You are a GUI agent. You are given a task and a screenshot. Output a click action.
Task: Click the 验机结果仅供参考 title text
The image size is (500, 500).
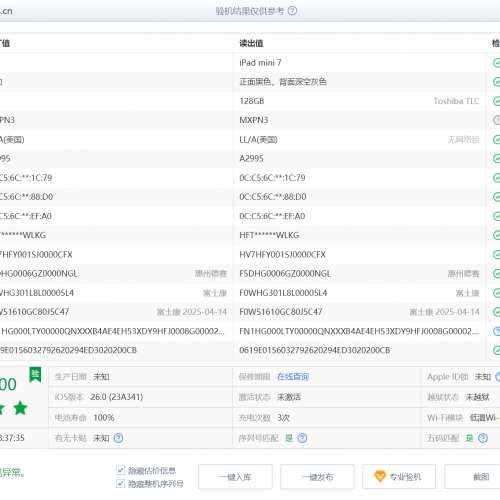coord(250,11)
